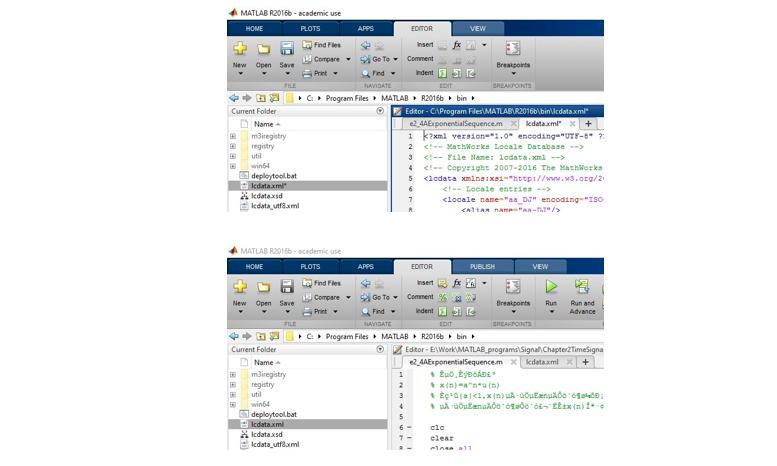Click the Breakpoints icon in top window
This screenshot has width=777, height=466.
click(x=513, y=49)
